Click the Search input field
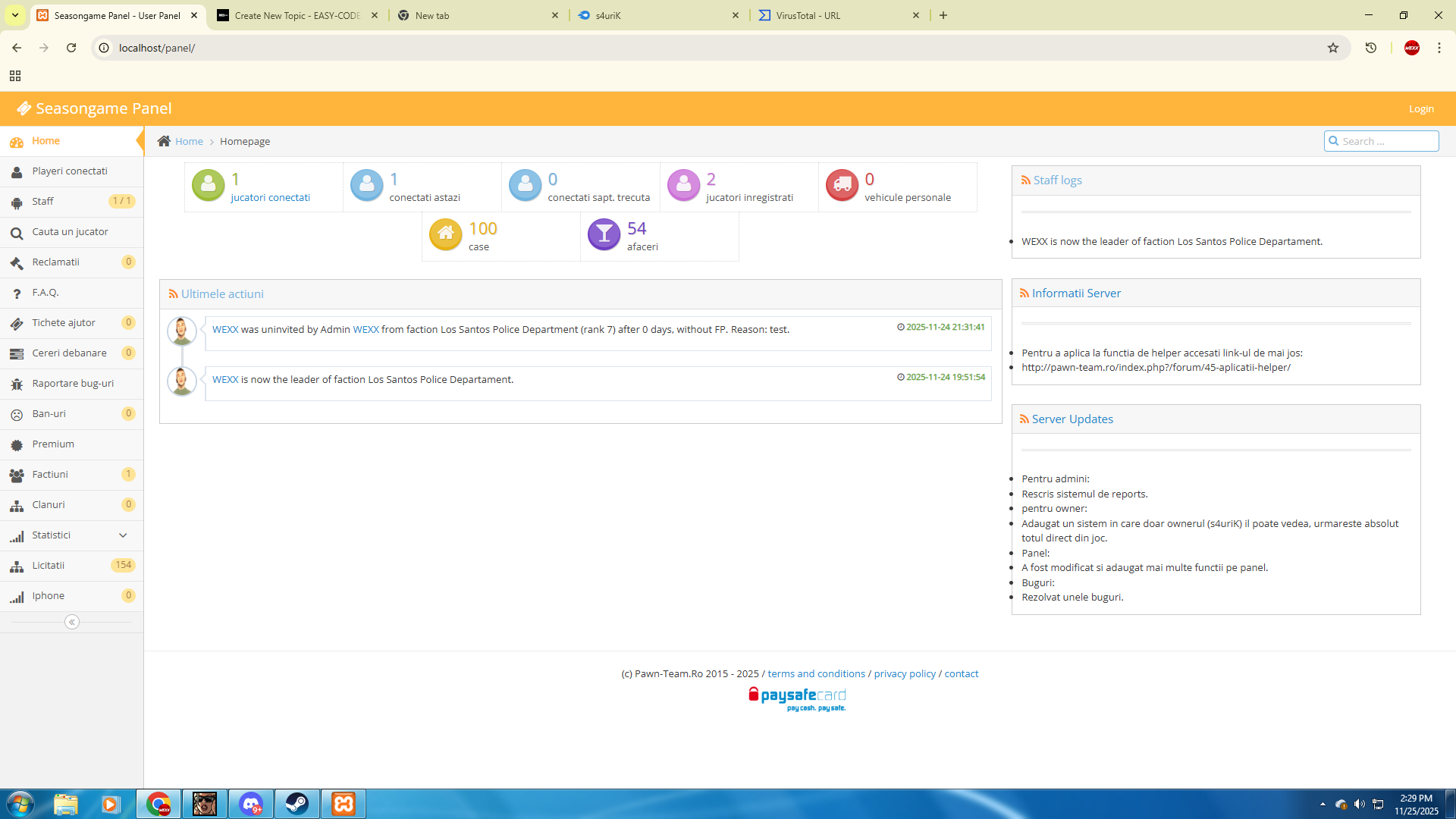This screenshot has width=1456, height=819. [x=1382, y=141]
